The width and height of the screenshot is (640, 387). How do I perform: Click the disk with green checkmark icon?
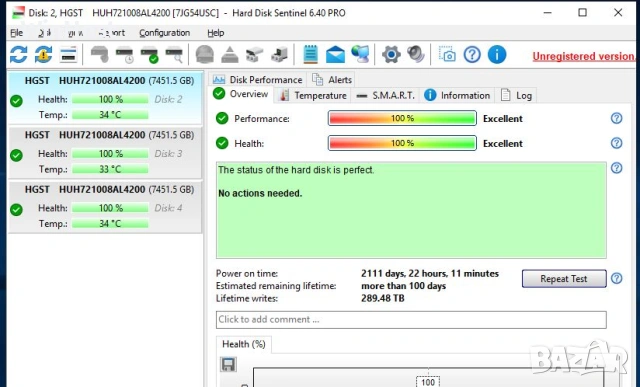[x=149, y=55]
